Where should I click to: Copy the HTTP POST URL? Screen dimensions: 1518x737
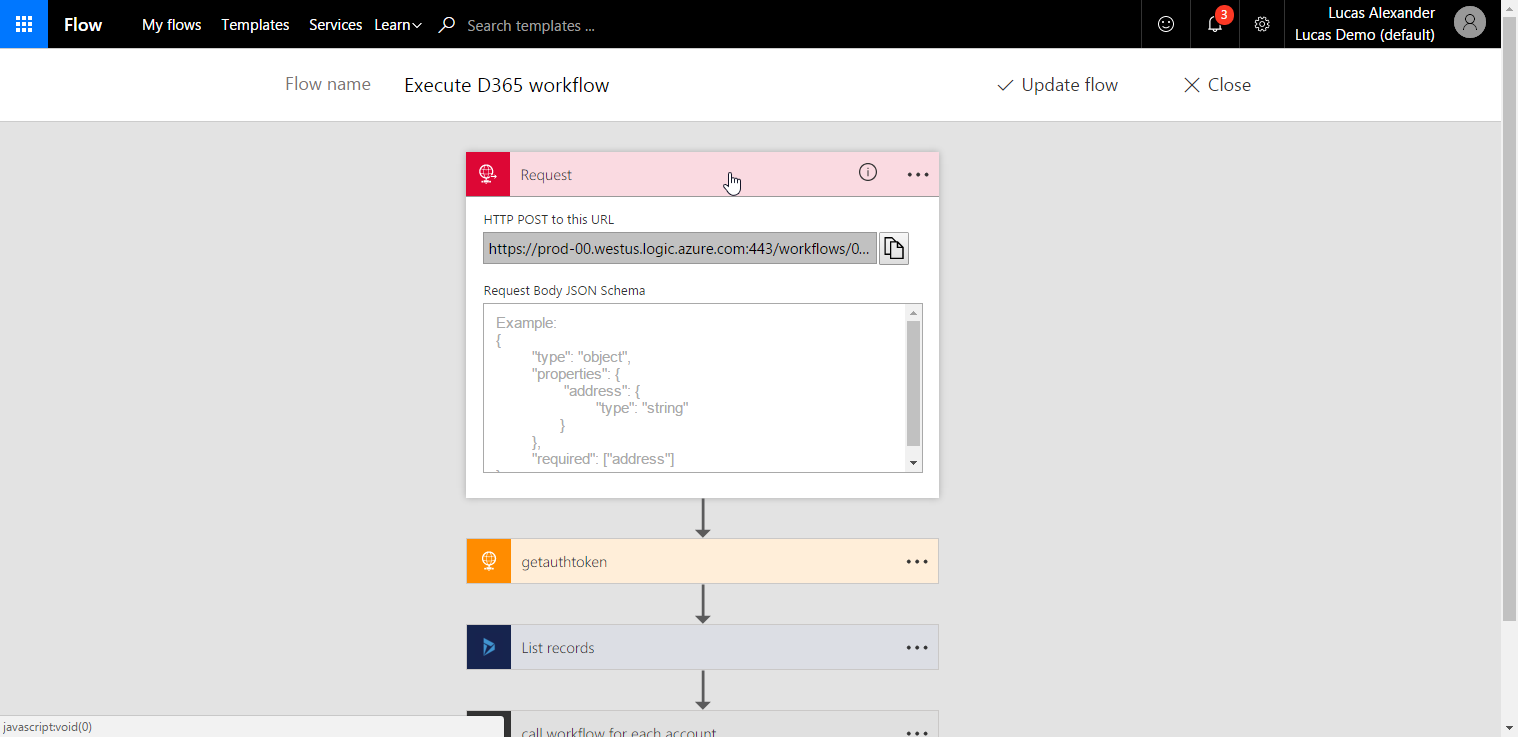pos(894,248)
